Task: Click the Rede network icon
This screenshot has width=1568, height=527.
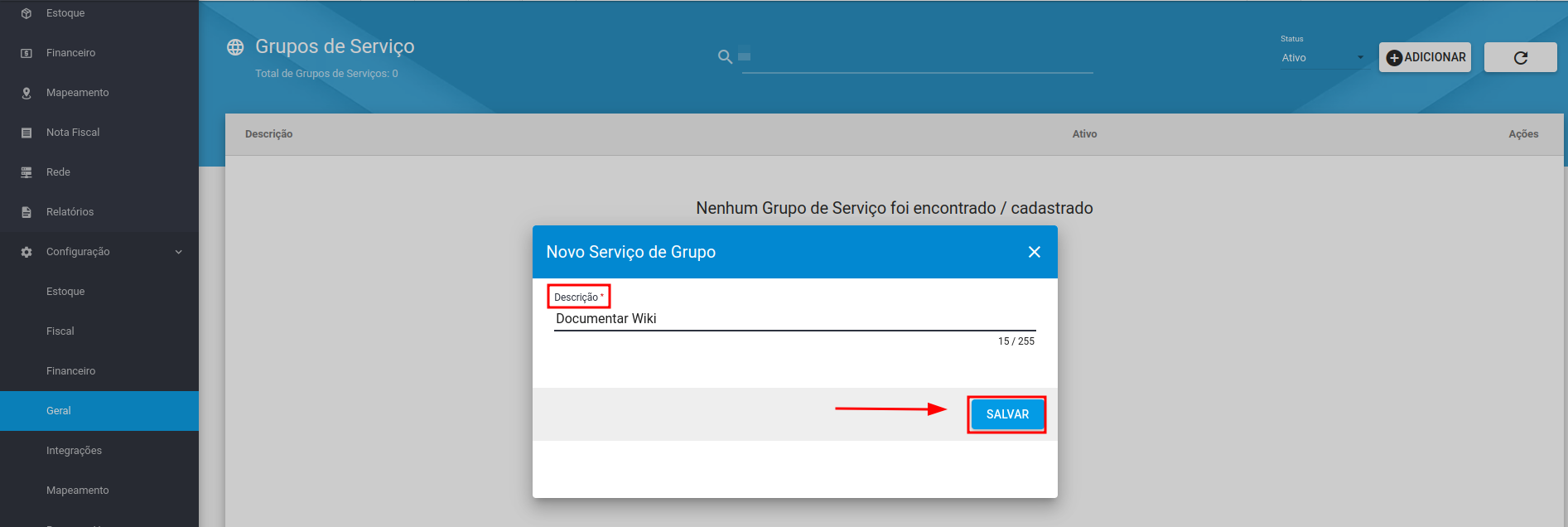Action: (x=27, y=172)
